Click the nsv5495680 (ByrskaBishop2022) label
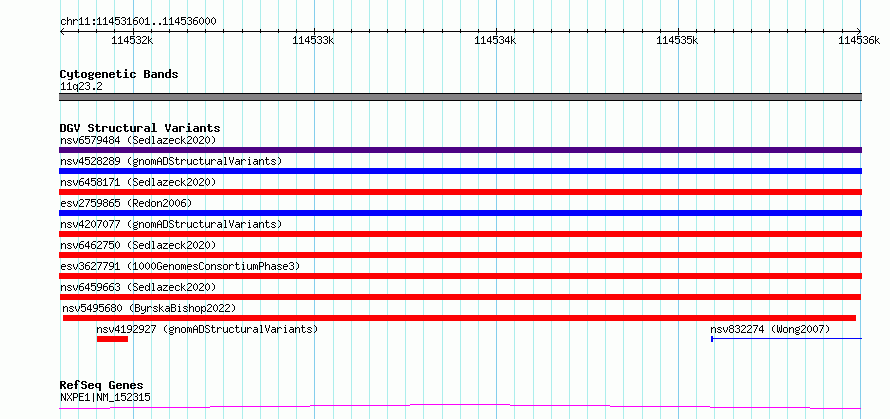 coord(149,308)
